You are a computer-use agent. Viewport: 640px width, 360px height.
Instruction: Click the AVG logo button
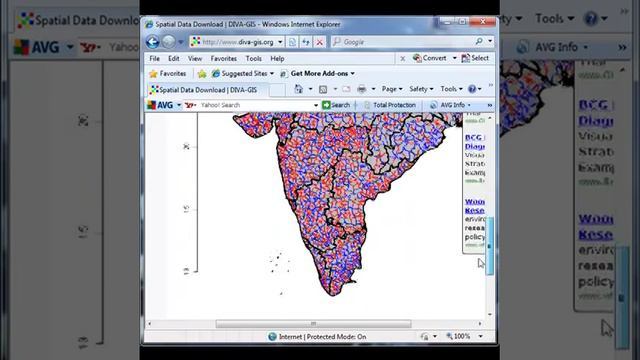tap(160, 105)
